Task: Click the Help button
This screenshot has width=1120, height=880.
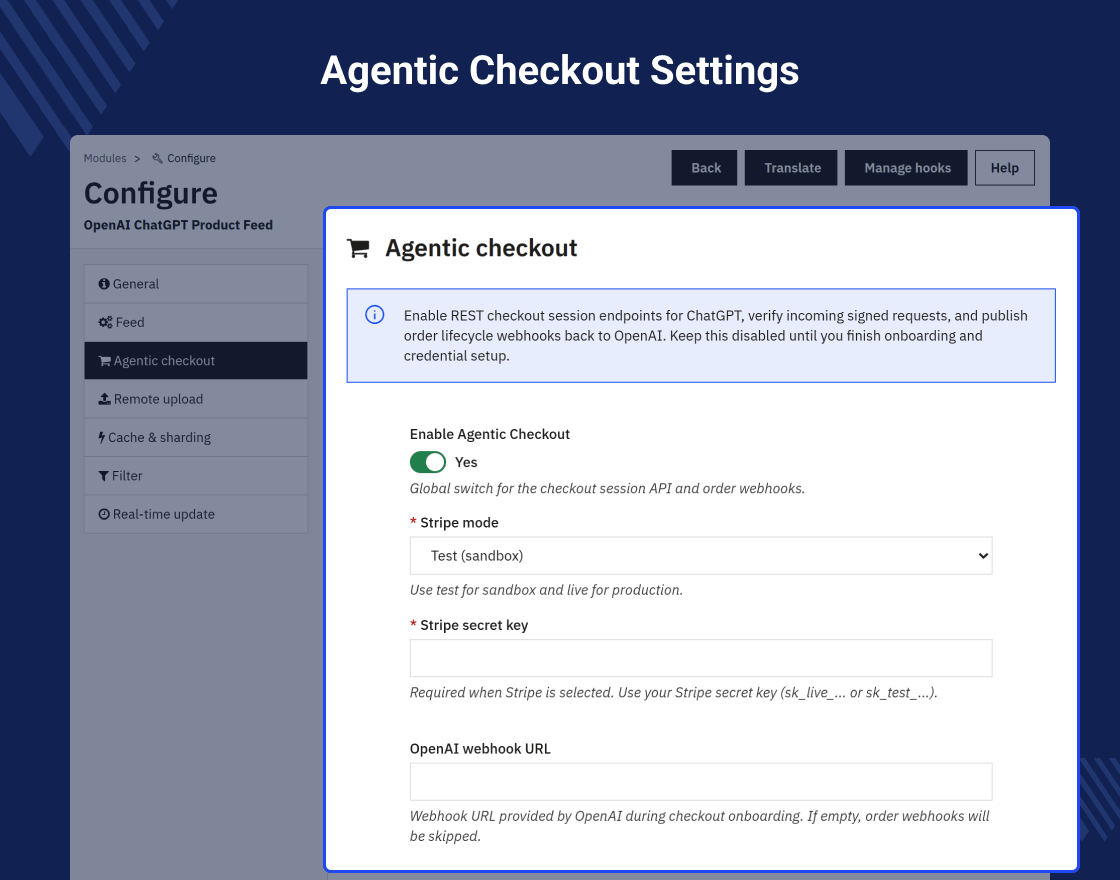Action: coord(1004,168)
